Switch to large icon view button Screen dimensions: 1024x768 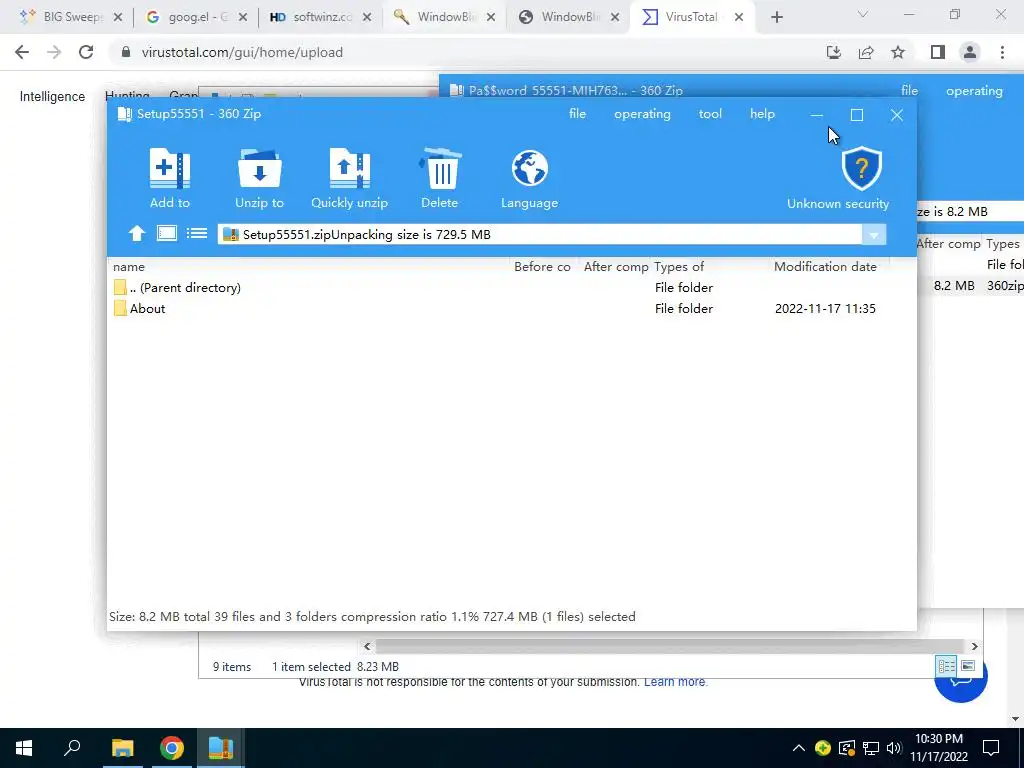(167, 233)
